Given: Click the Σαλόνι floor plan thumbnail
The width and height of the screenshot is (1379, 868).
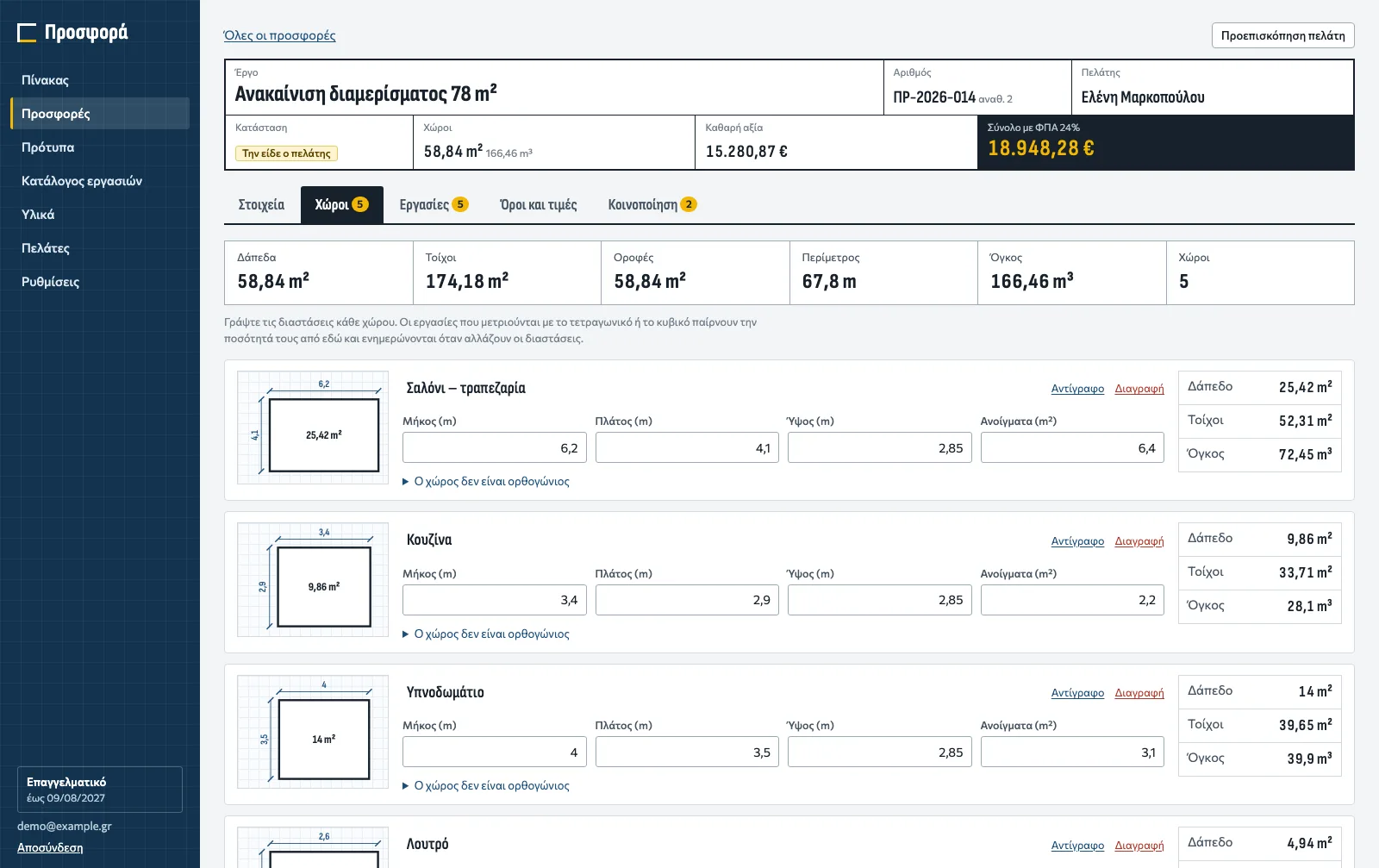Looking at the screenshot, I should [x=313, y=428].
